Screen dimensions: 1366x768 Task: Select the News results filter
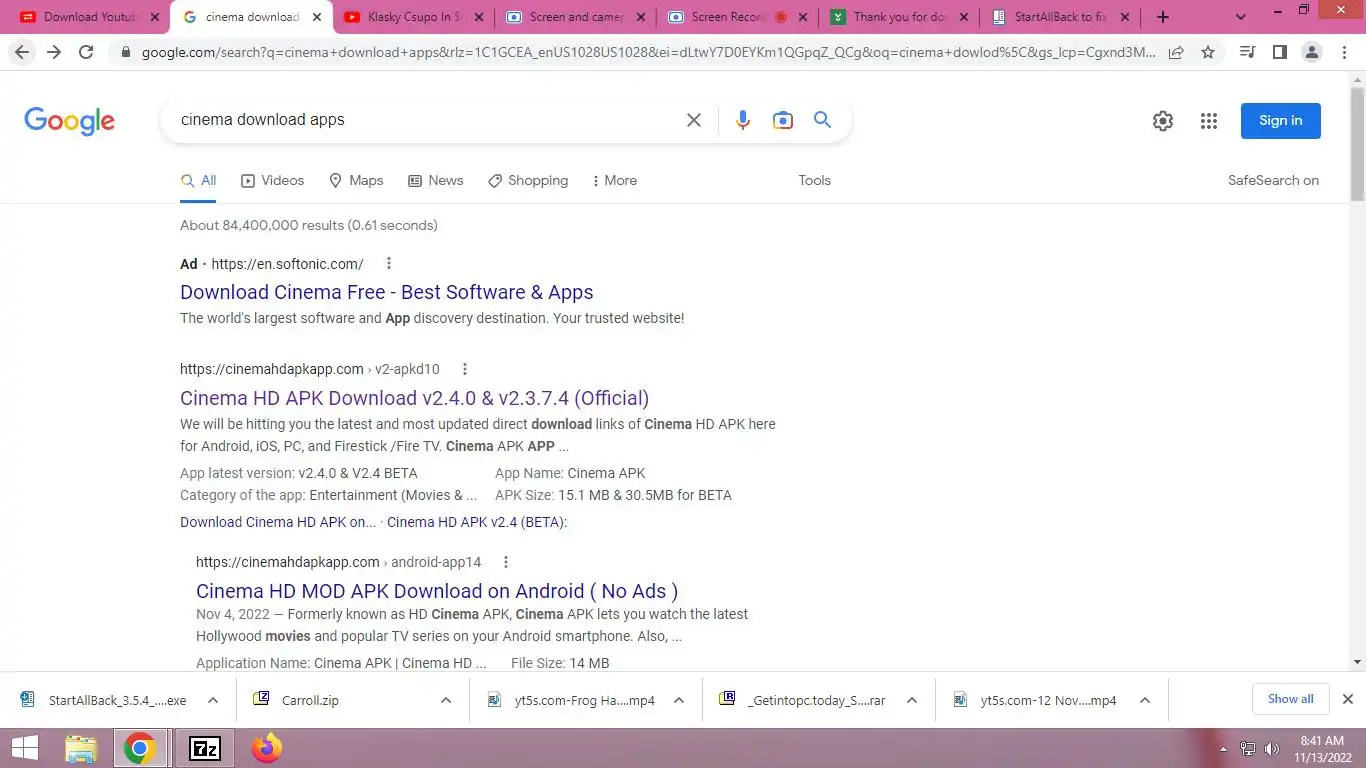point(435,181)
